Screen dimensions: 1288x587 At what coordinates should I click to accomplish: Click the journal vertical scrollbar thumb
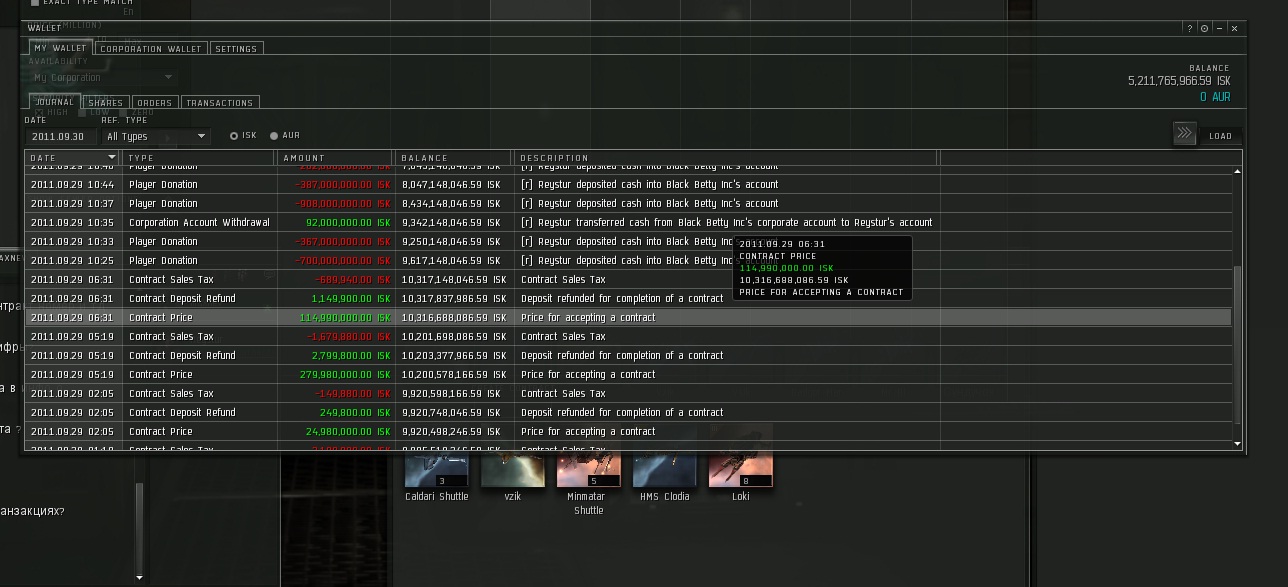click(x=1238, y=345)
